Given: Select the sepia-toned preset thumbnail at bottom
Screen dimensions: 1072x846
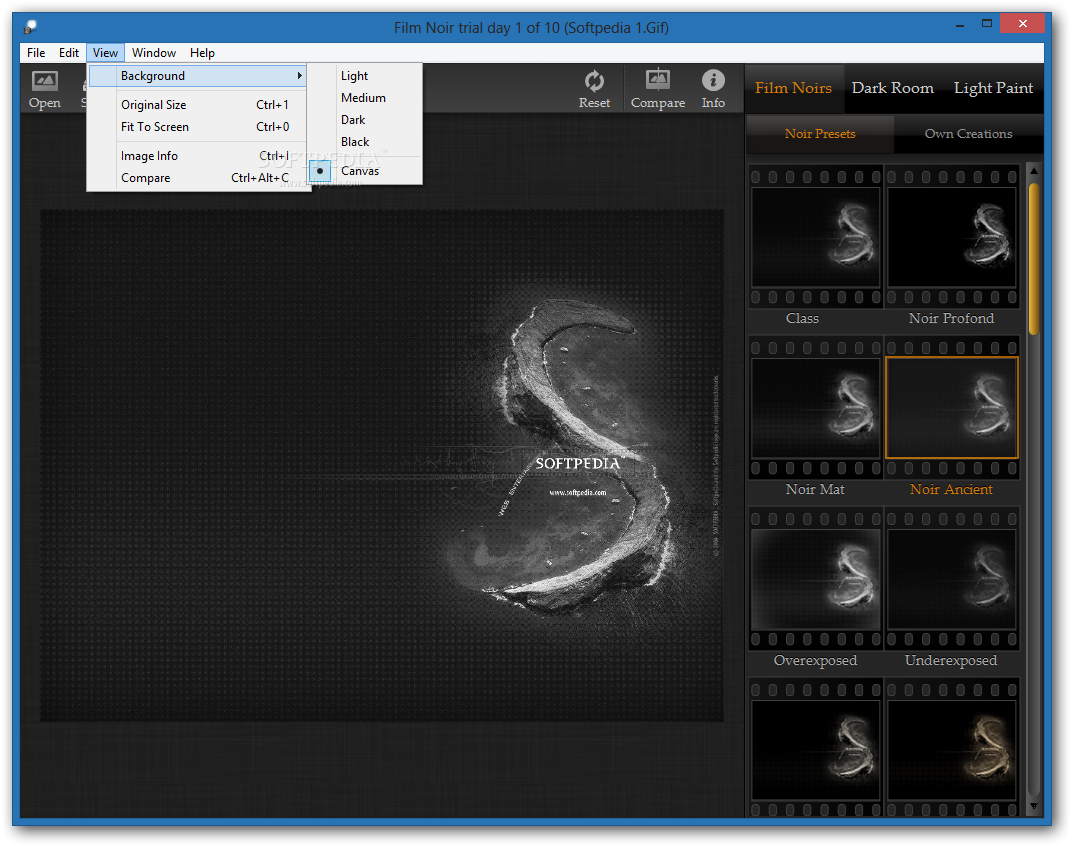Looking at the screenshot, I should point(952,750).
